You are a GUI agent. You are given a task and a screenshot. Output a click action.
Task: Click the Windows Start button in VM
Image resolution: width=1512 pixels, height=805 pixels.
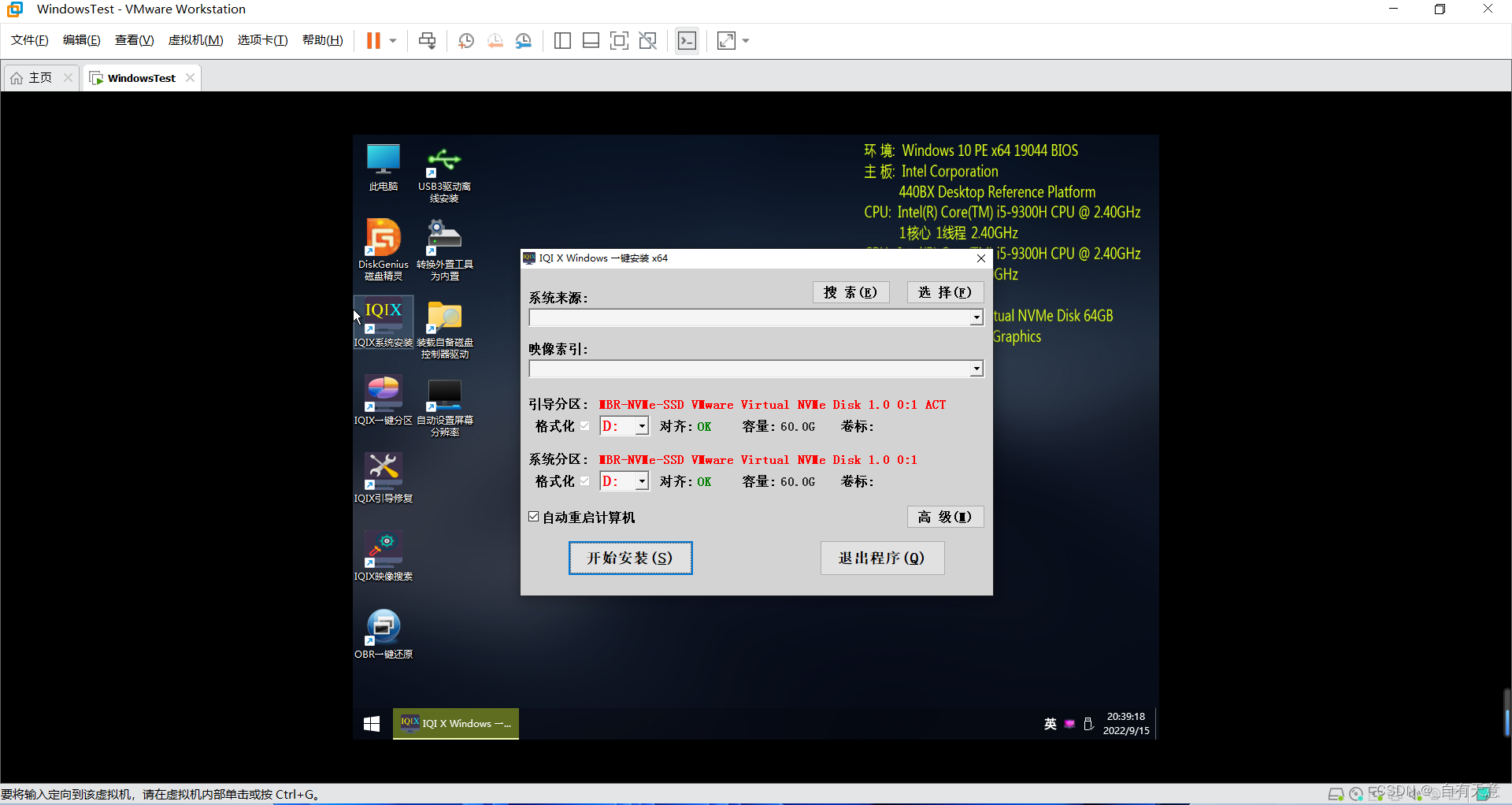(x=372, y=723)
